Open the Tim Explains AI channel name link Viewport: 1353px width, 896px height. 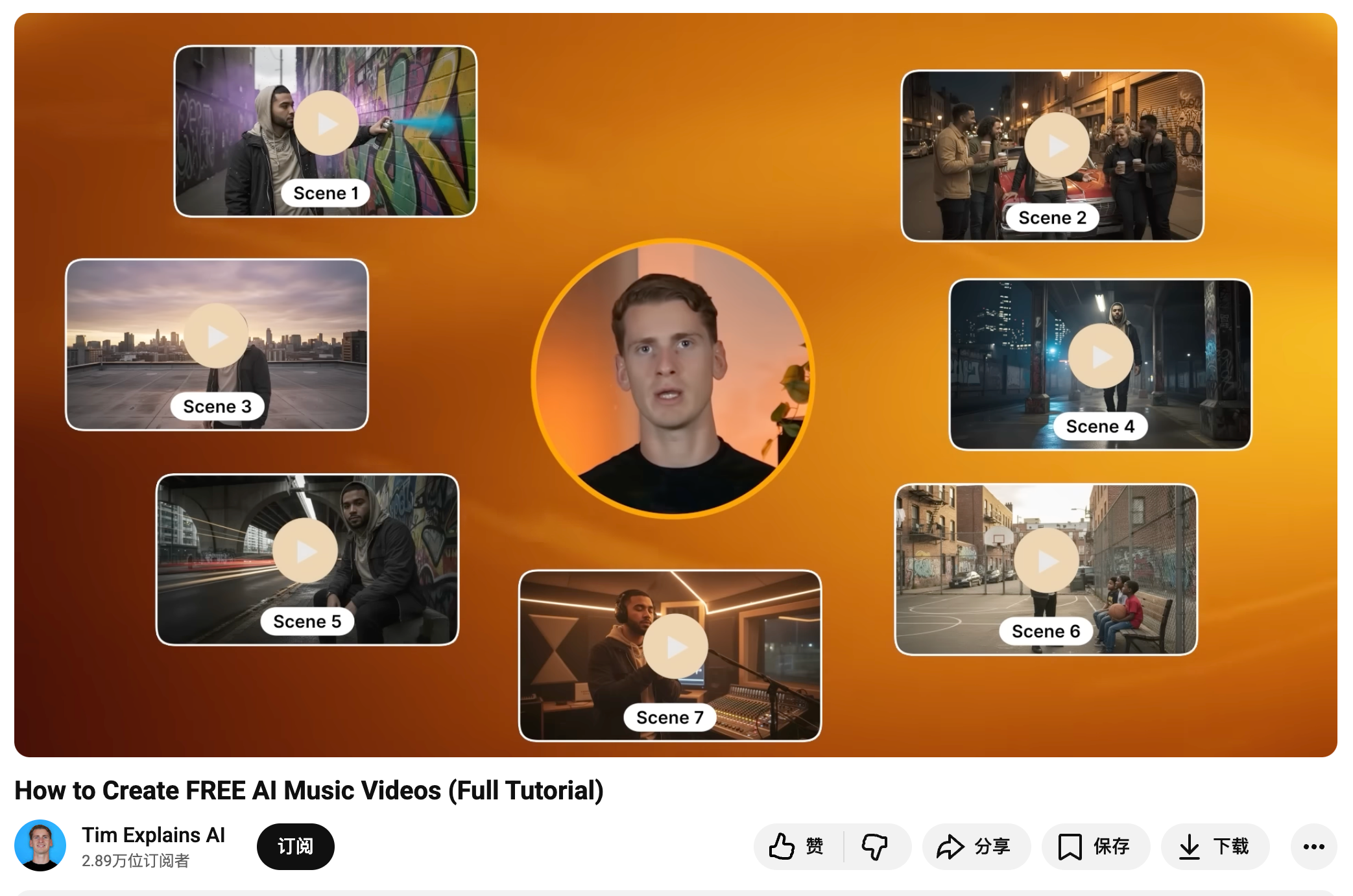coord(153,835)
